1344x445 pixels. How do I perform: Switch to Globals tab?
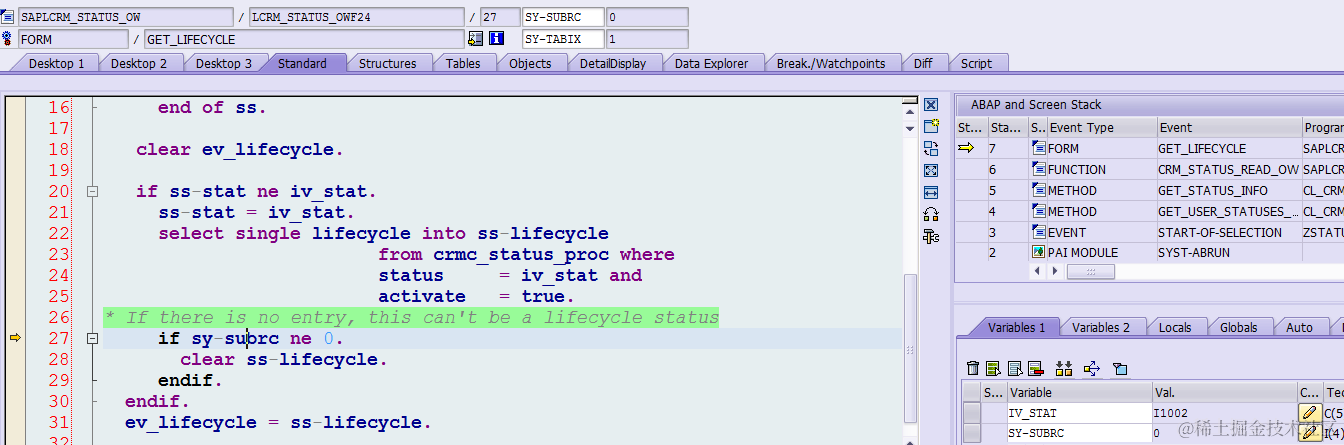(x=1239, y=327)
